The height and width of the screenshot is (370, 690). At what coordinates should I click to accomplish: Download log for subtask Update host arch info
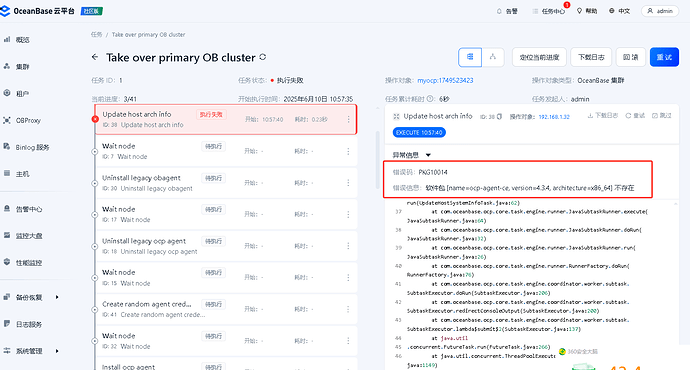click(603, 116)
